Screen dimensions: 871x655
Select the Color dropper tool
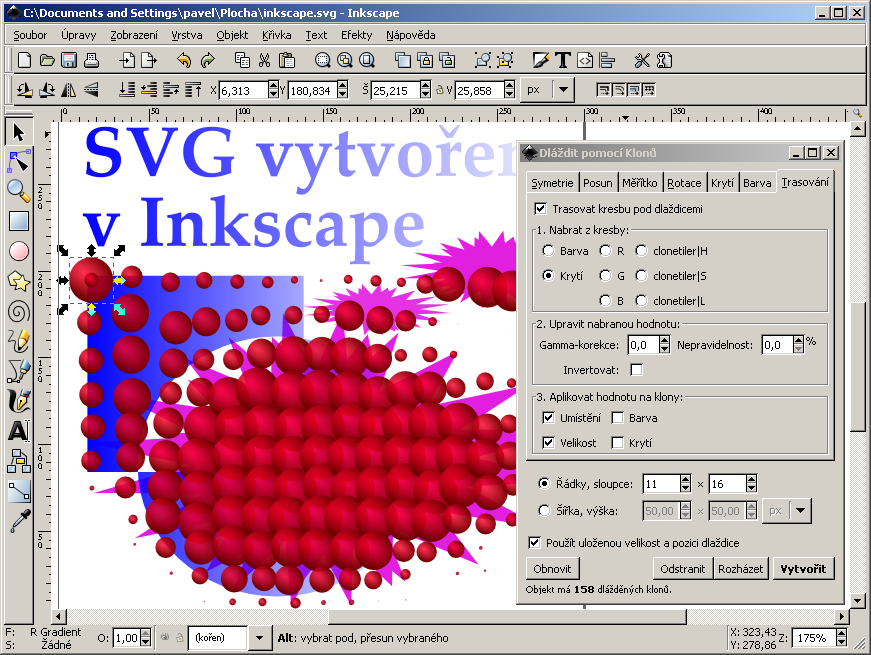(x=19, y=521)
